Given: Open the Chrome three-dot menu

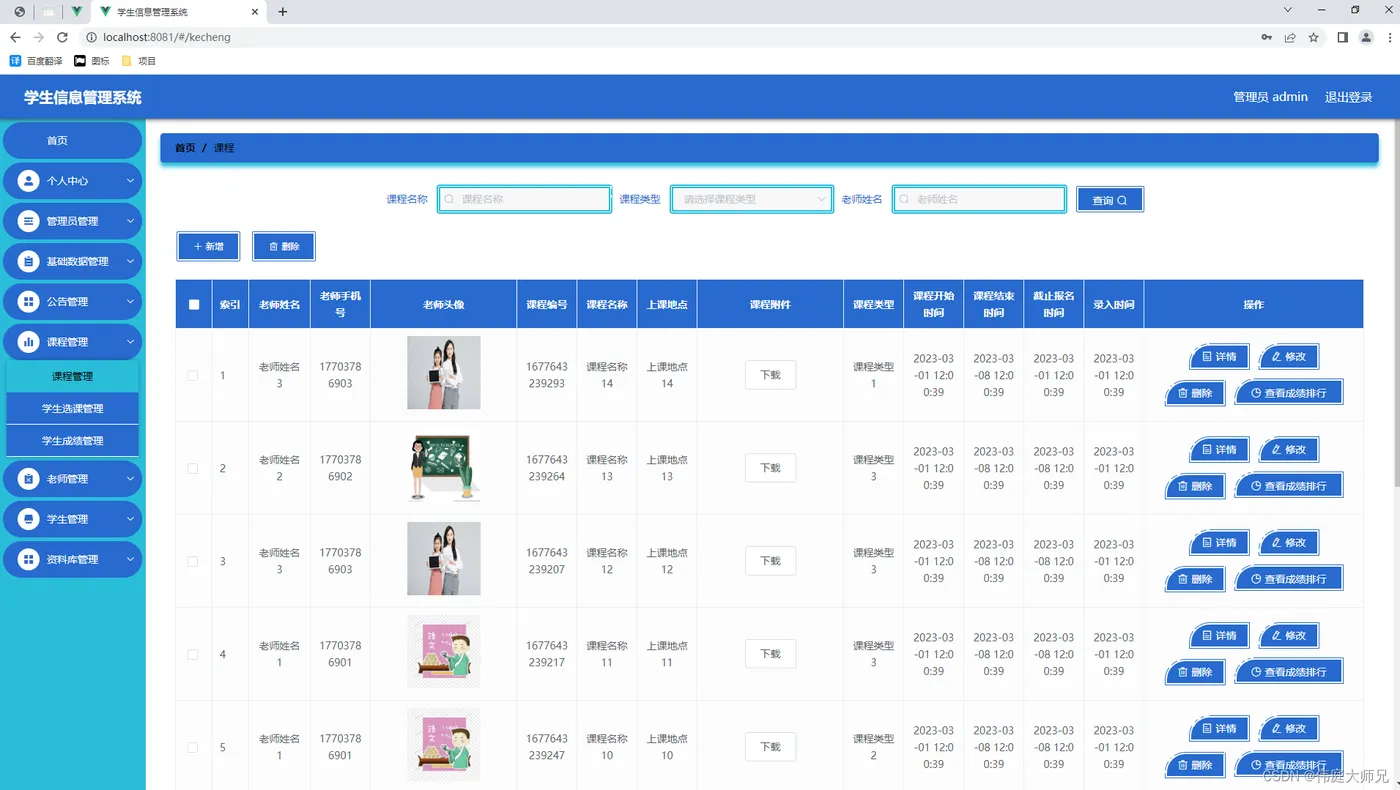Looking at the screenshot, I should click(1388, 37).
